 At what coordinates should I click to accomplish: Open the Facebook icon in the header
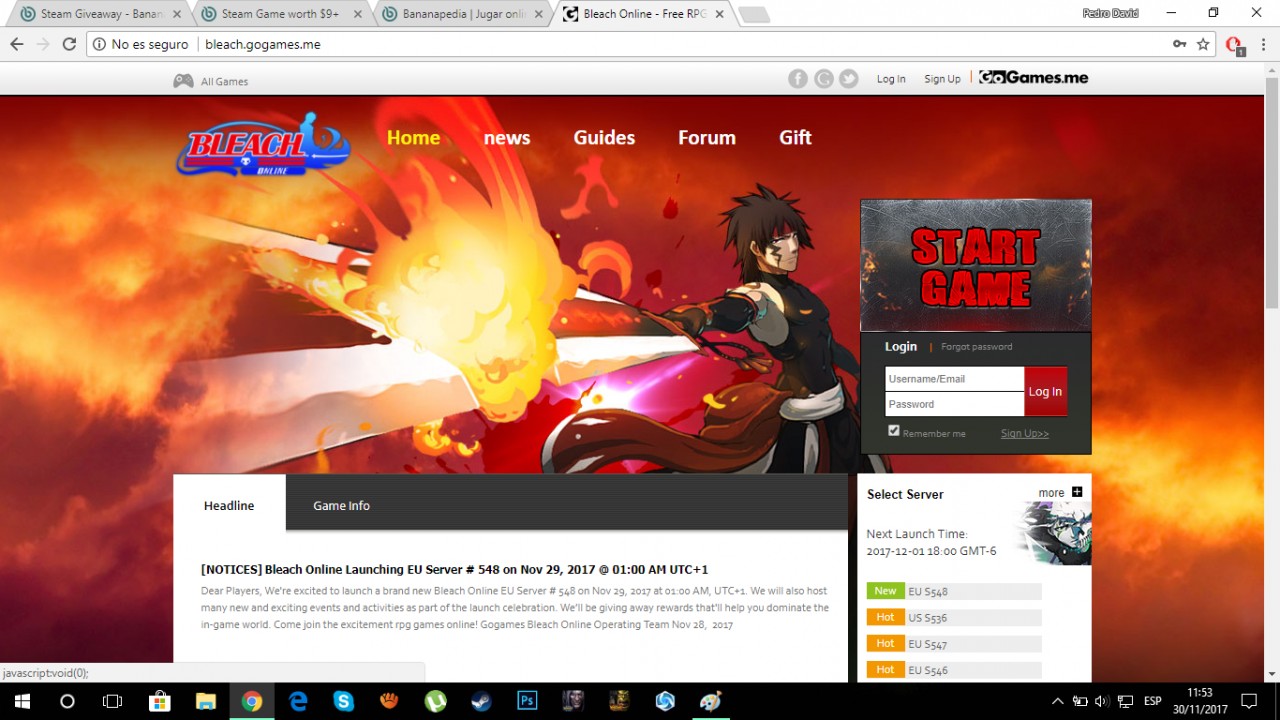coord(797,79)
